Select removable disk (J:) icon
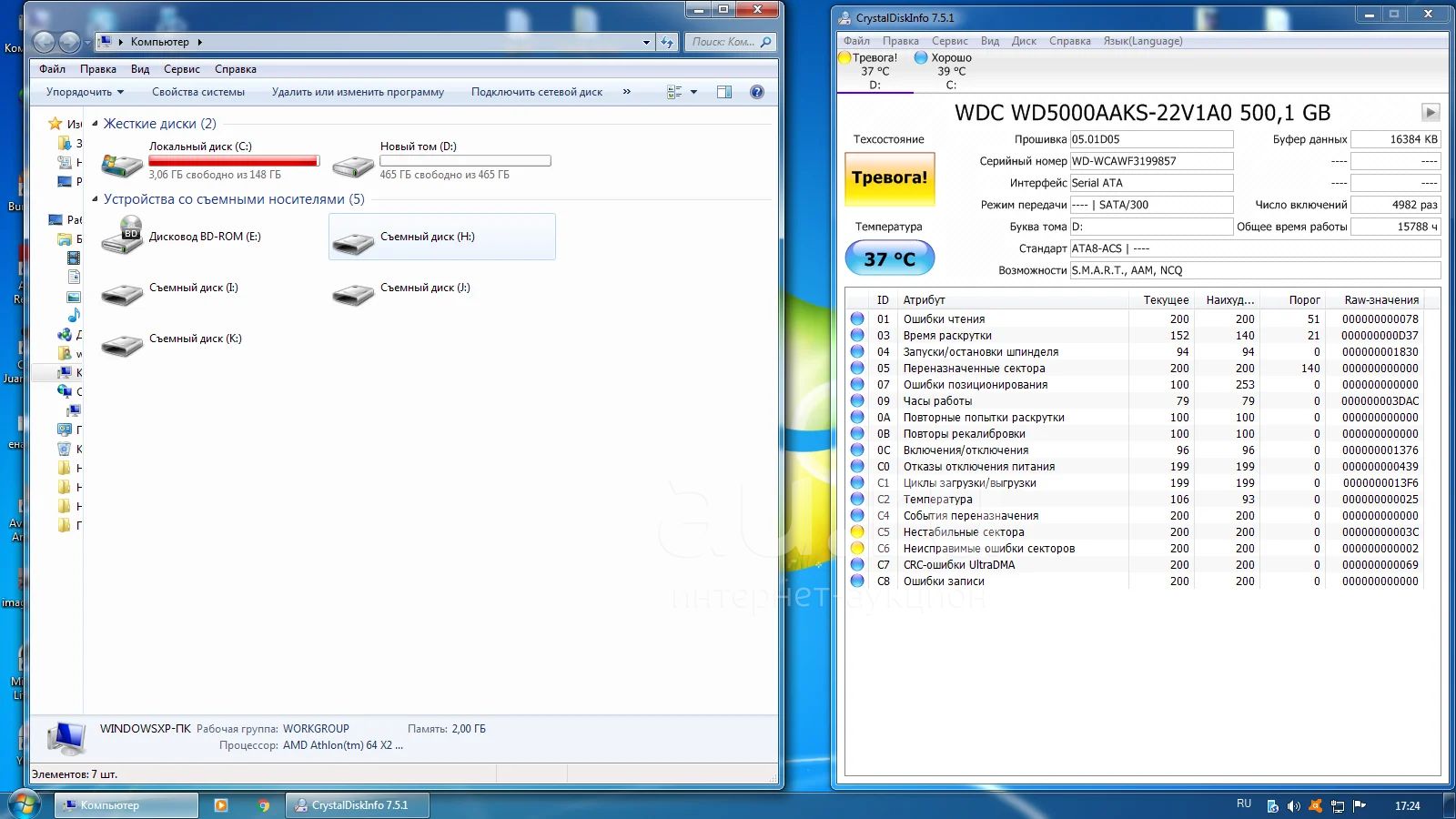The width and height of the screenshot is (1456, 819). [x=353, y=293]
